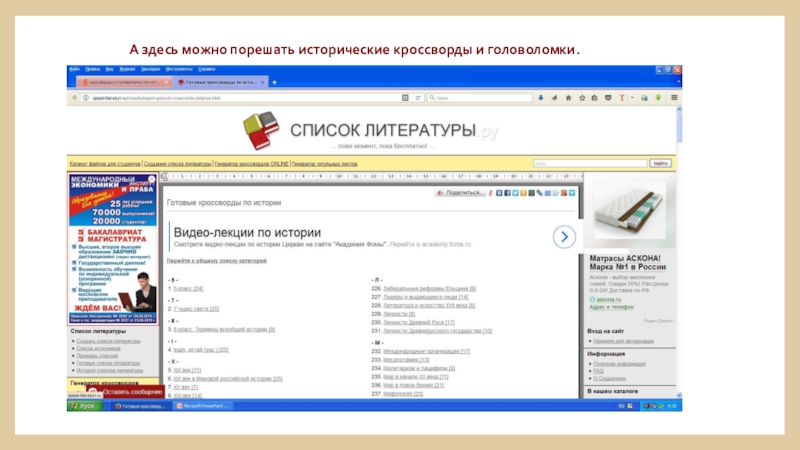The image size is (800, 450).
Task: Click the site logo with colored books
Action: (x=261, y=131)
